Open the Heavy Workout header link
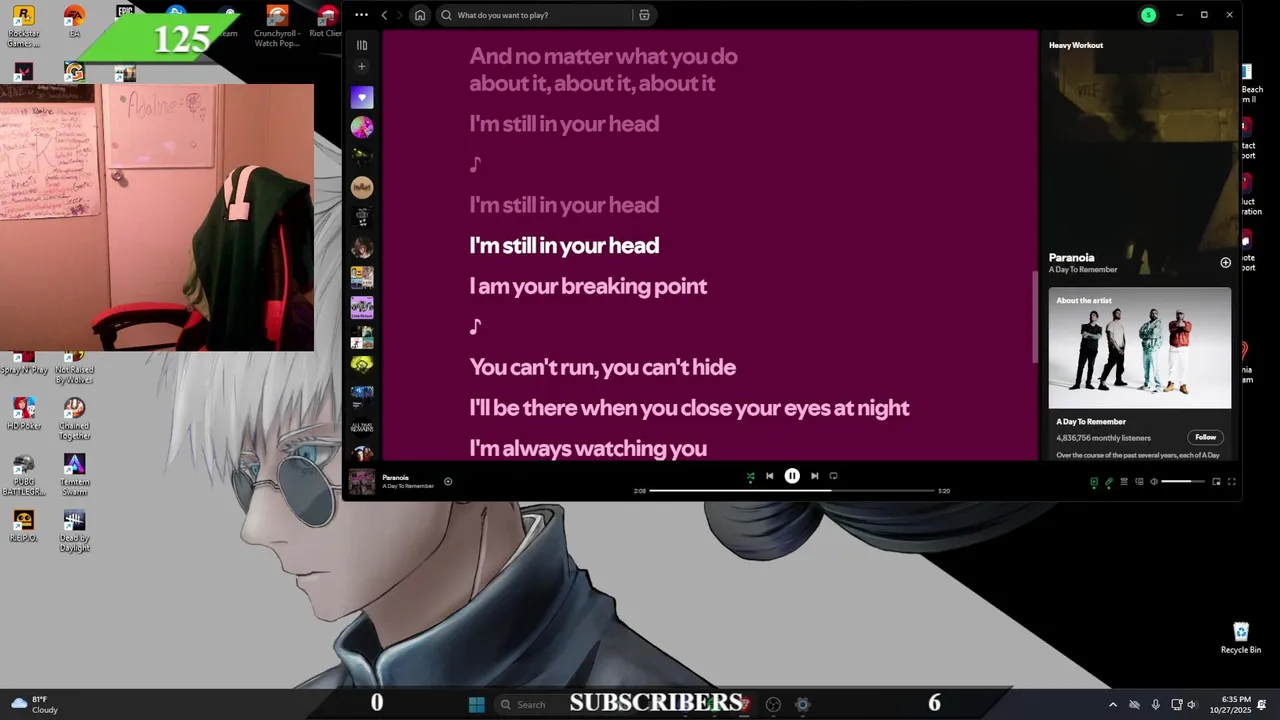The image size is (1280, 720). point(1075,45)
